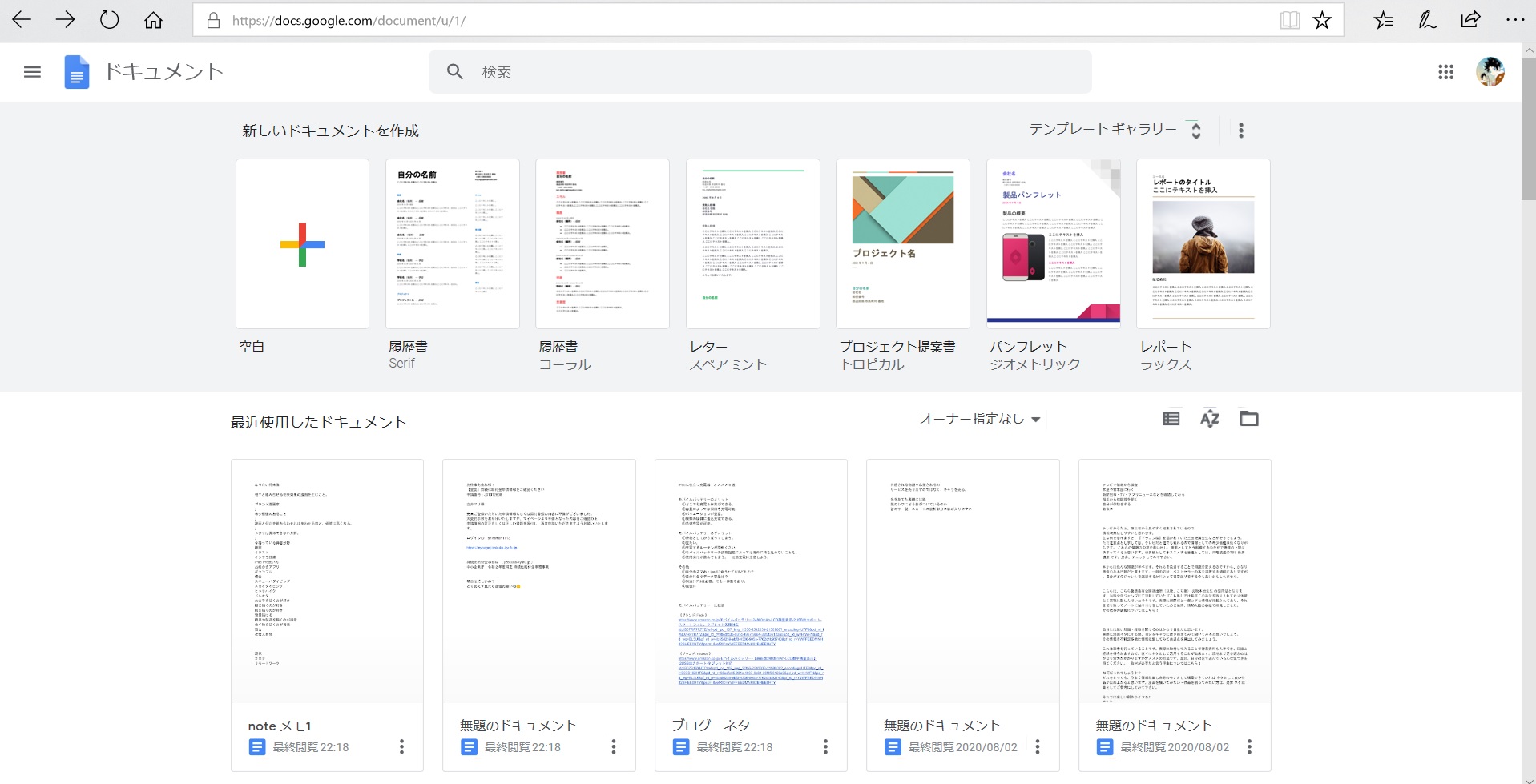1536x784 pixels.
Task: Open the オーナー指定なし owner filter
Action: pos(980,419)
